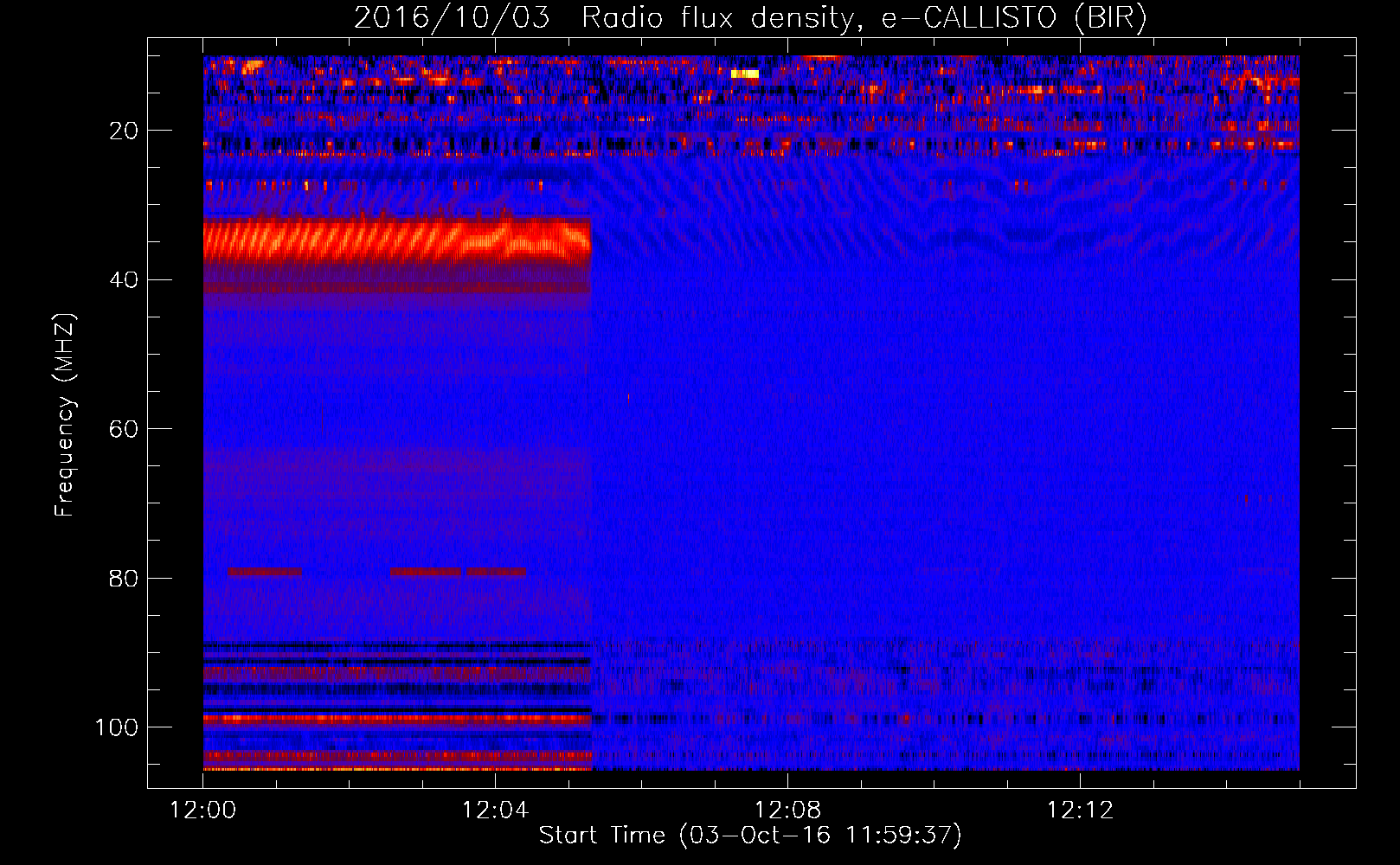The height and width of the screenshot is (865, 1400).
Task: Click the plot title "Radio flux density, e-CALLISTO (BIR)"
Action: 864,18
